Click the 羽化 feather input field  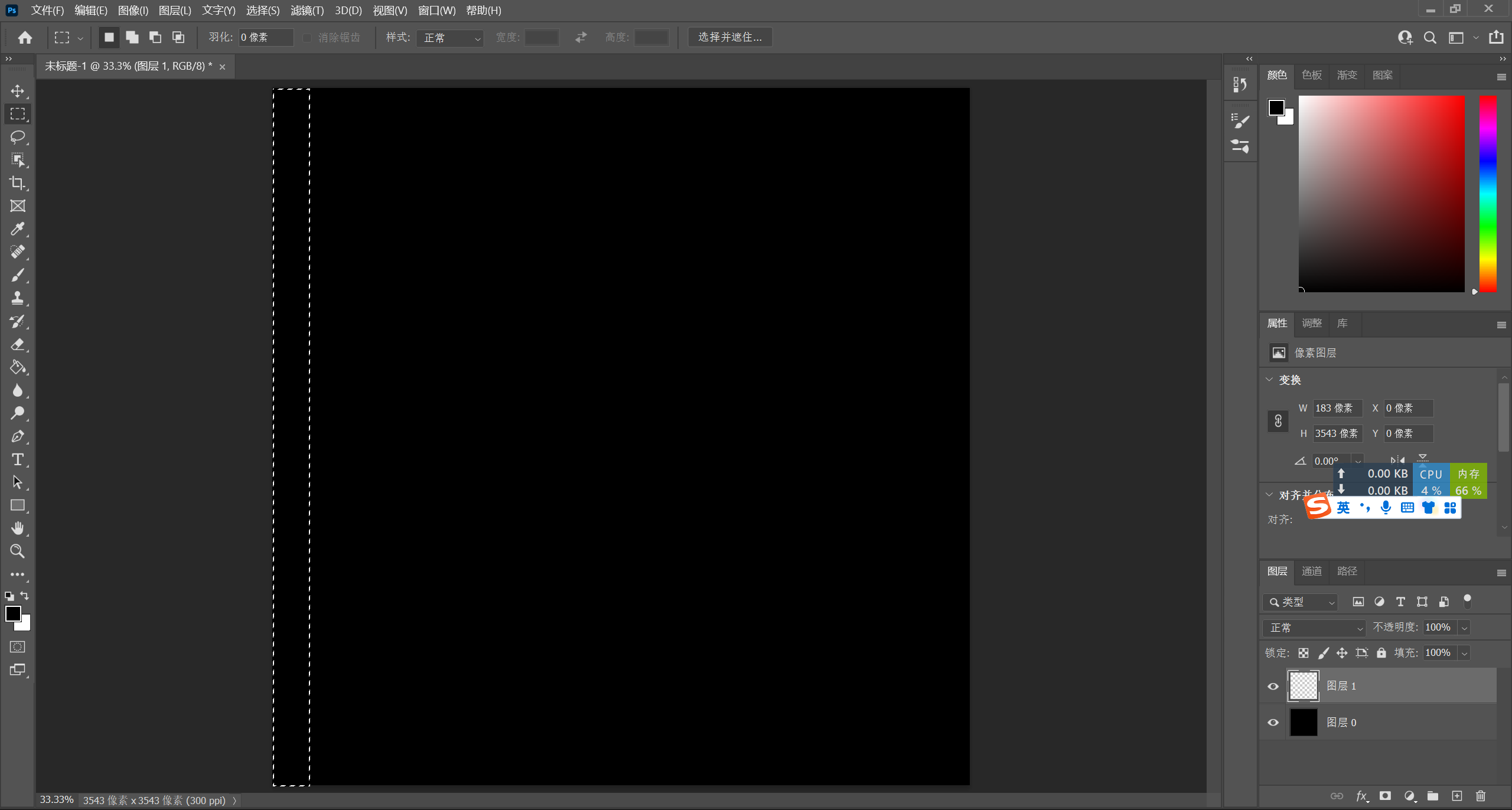coord(265,37)
